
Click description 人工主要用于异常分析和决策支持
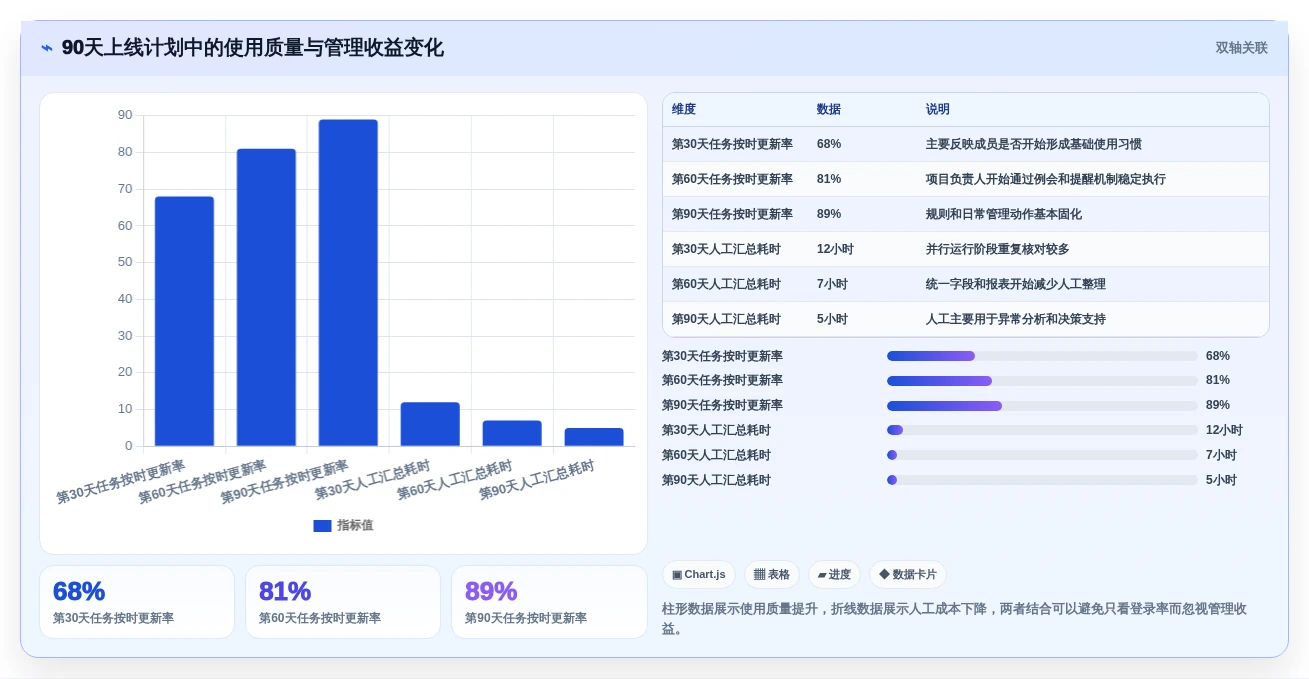point(1016,319)
